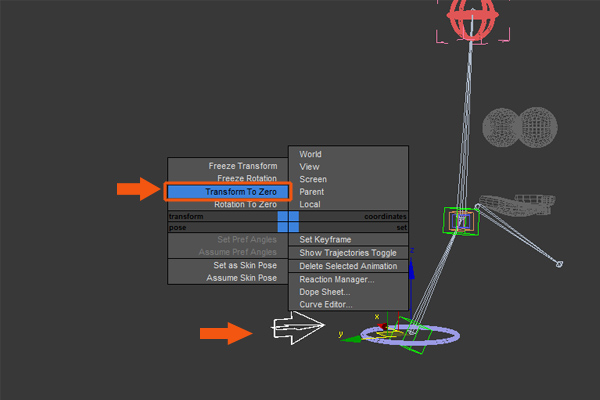
Task: Select the white arrow helper shape
Action: coord(298,328)
